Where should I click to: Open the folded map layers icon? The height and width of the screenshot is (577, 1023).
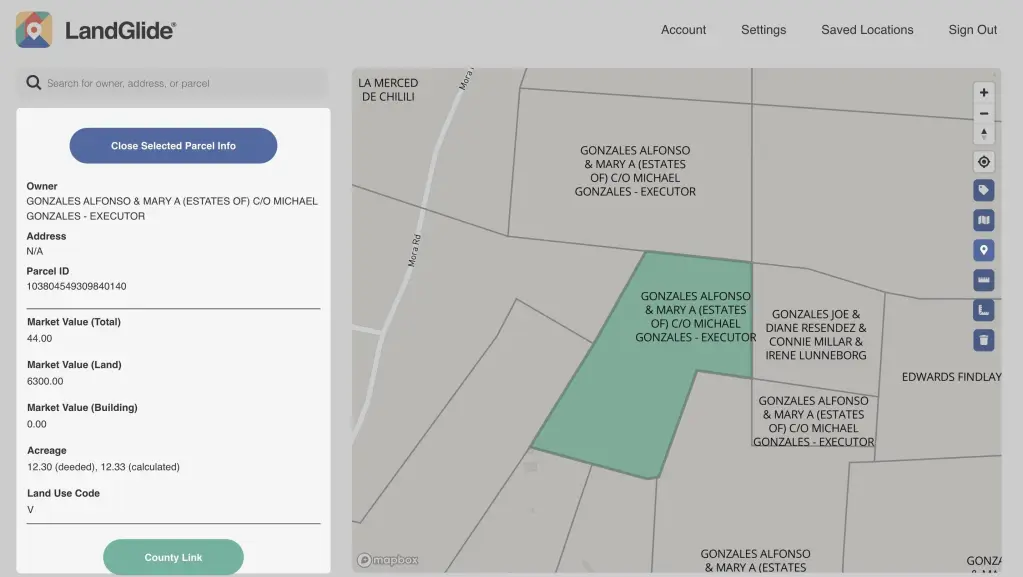984,220
